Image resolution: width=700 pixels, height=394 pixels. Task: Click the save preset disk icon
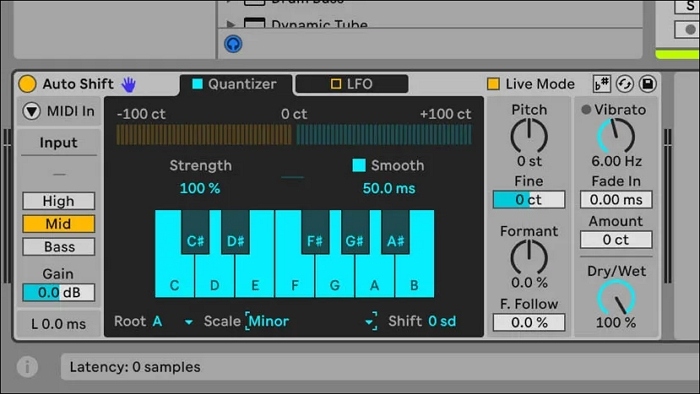(x=647, y=84)
